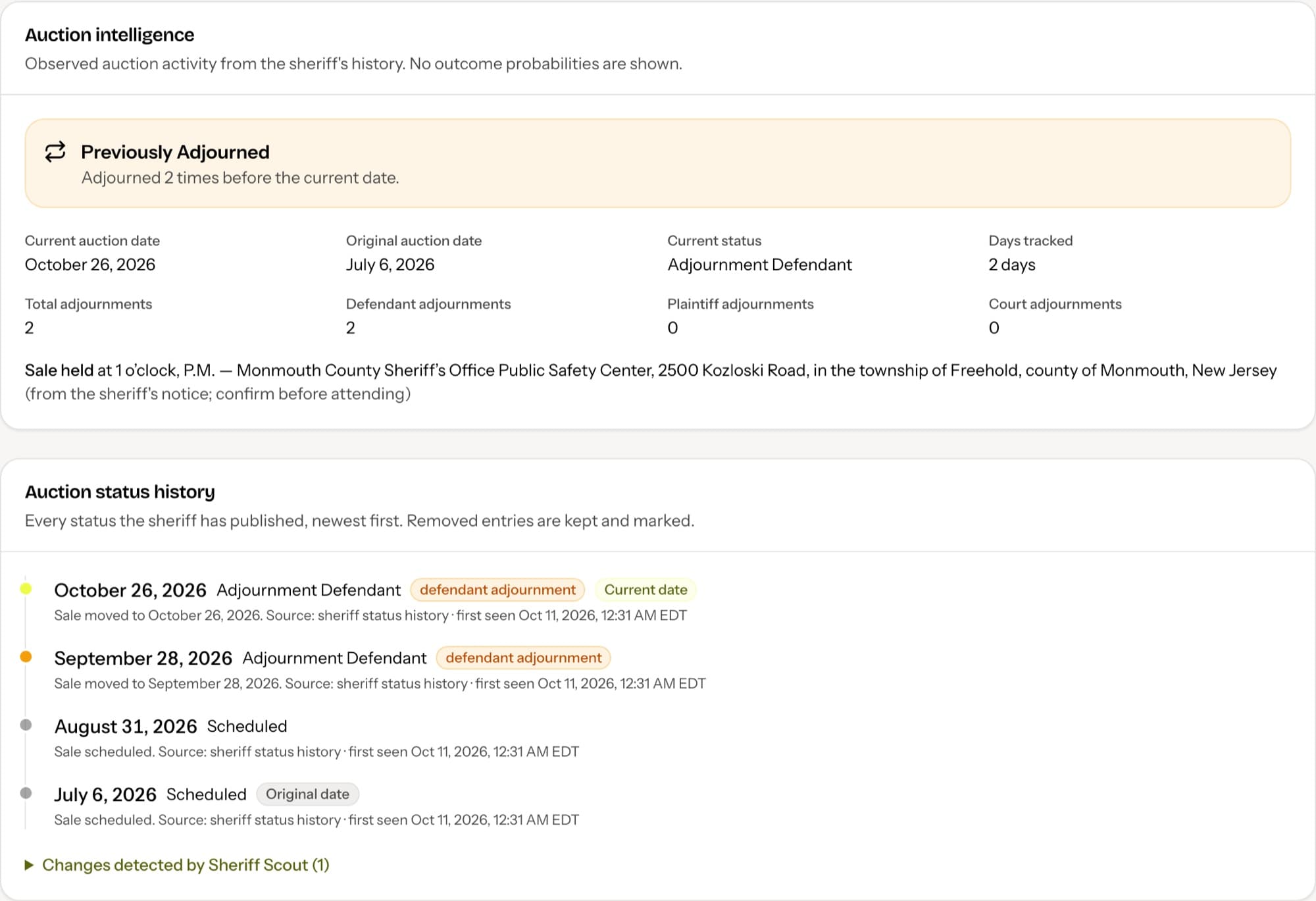Image resolution: width=1316 pixels, height=901 pixels.
Task: Click the 'Current auction date' label
Action: (92, 241)
